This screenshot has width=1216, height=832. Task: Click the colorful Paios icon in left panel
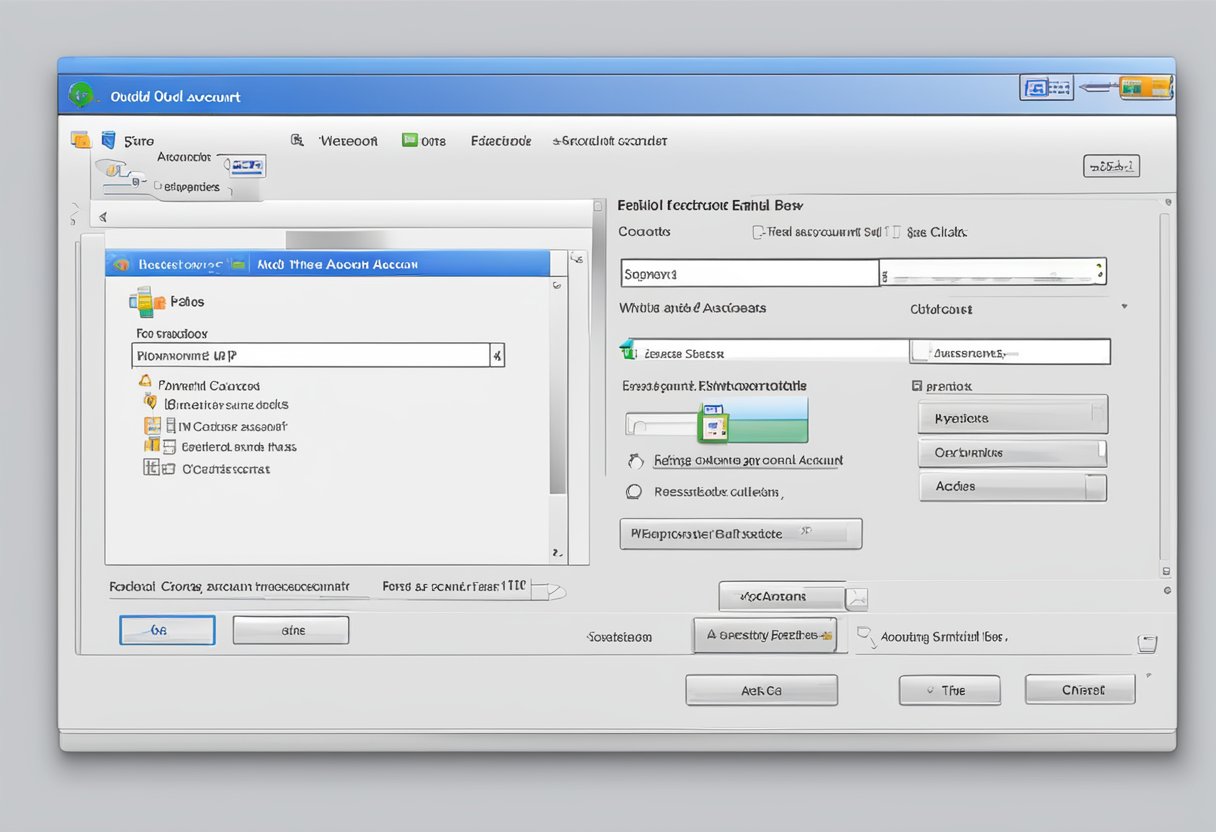[x=146, y=301]
